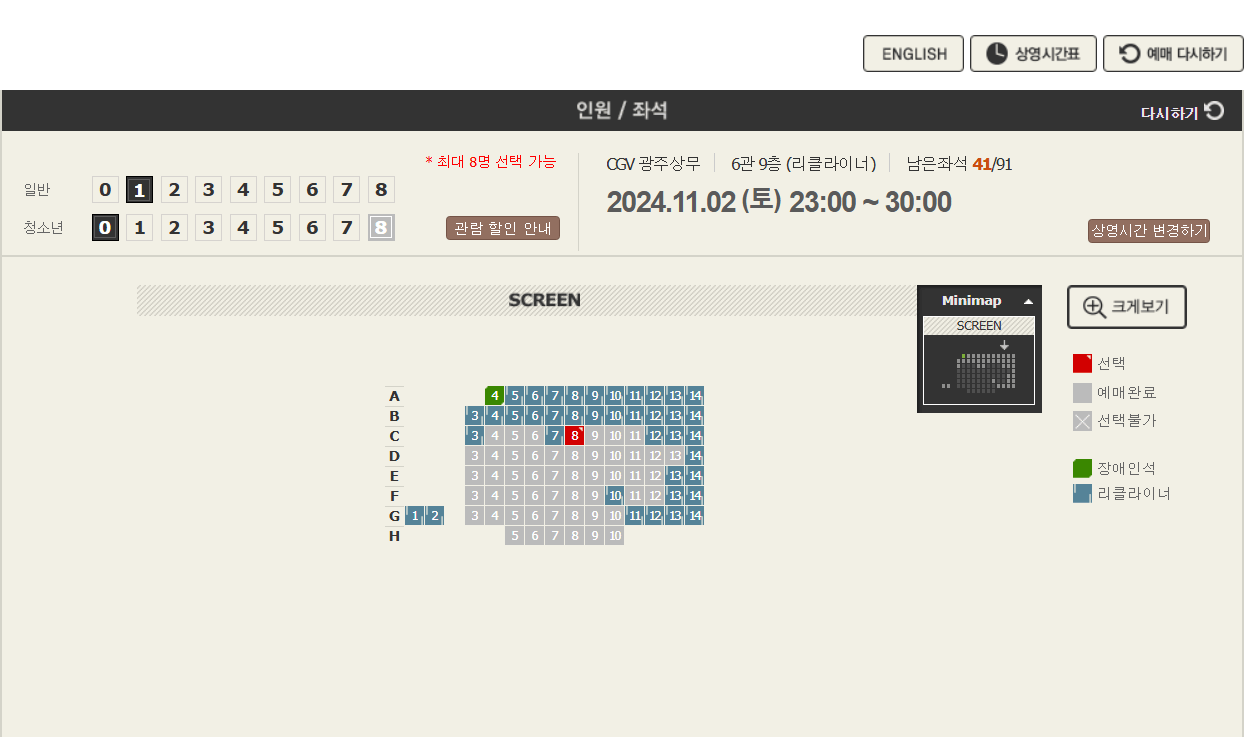This screenshot has width=1247, height=737.
Task: Click 상영시간 변경하기 to change showtime
Action: 1149,231
